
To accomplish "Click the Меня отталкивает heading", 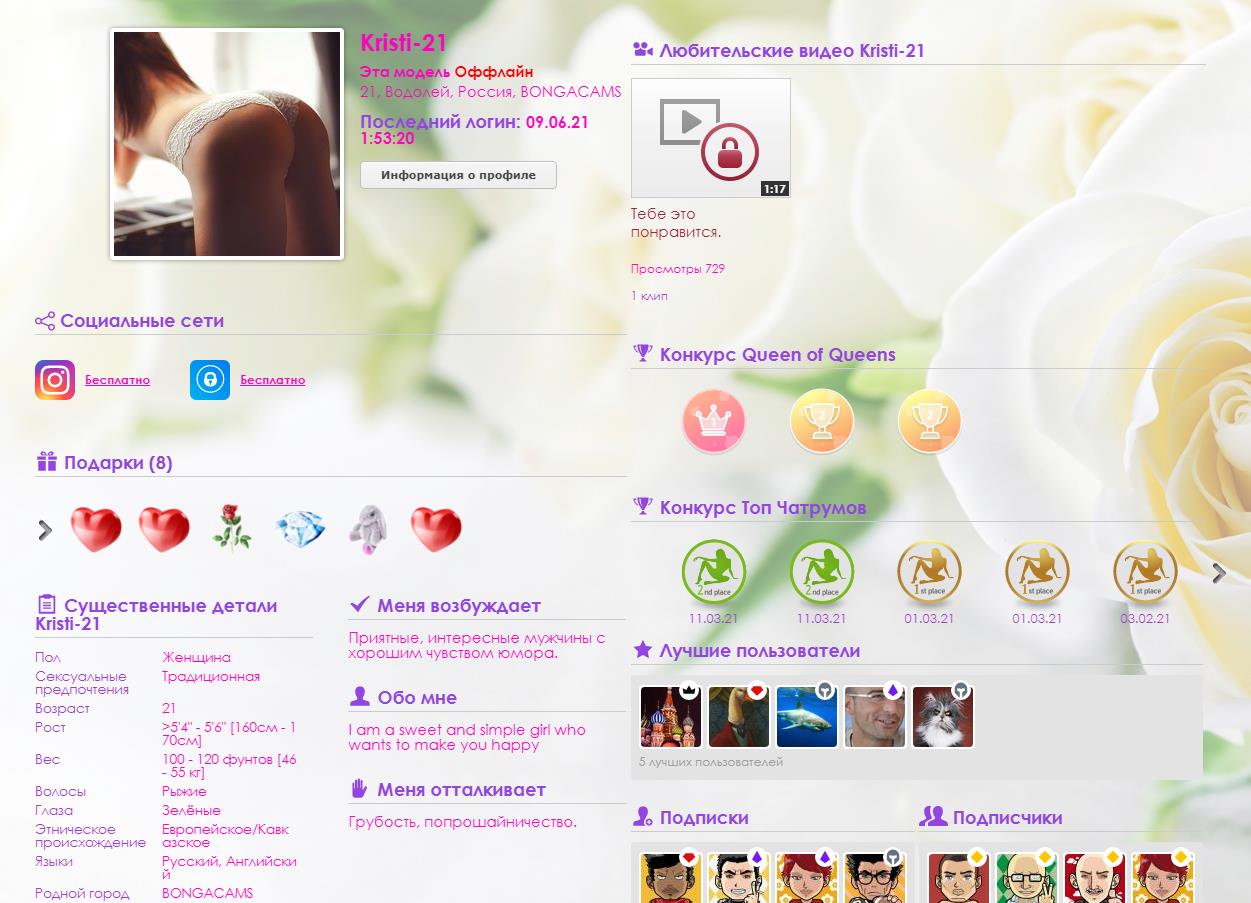I will tap(461, 789).
